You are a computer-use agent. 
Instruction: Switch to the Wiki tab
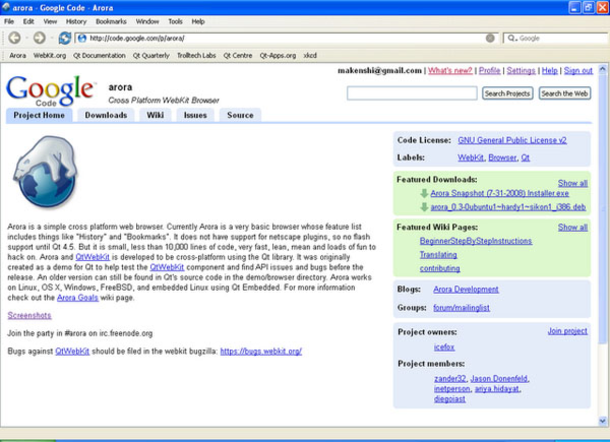click(x=155, y=115)
